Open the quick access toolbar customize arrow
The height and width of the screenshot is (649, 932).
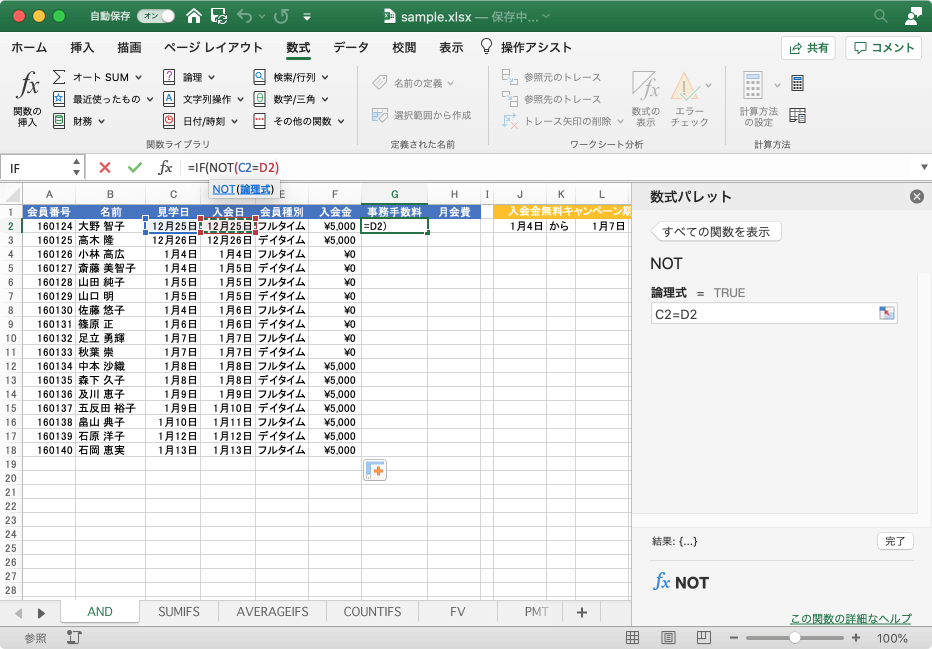pyautogui.click(x=307, y=17)
